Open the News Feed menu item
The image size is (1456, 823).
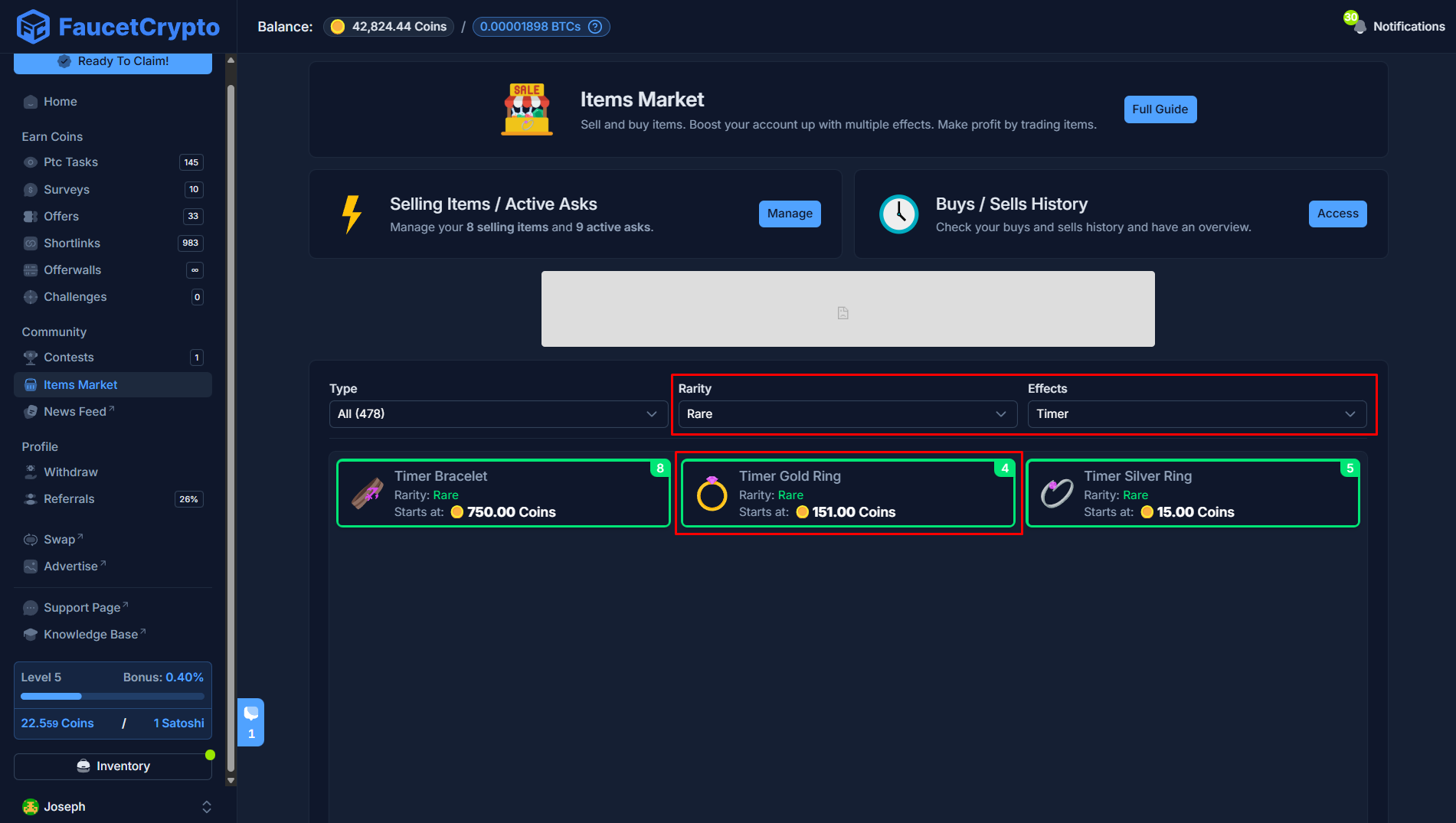point(74,411)
